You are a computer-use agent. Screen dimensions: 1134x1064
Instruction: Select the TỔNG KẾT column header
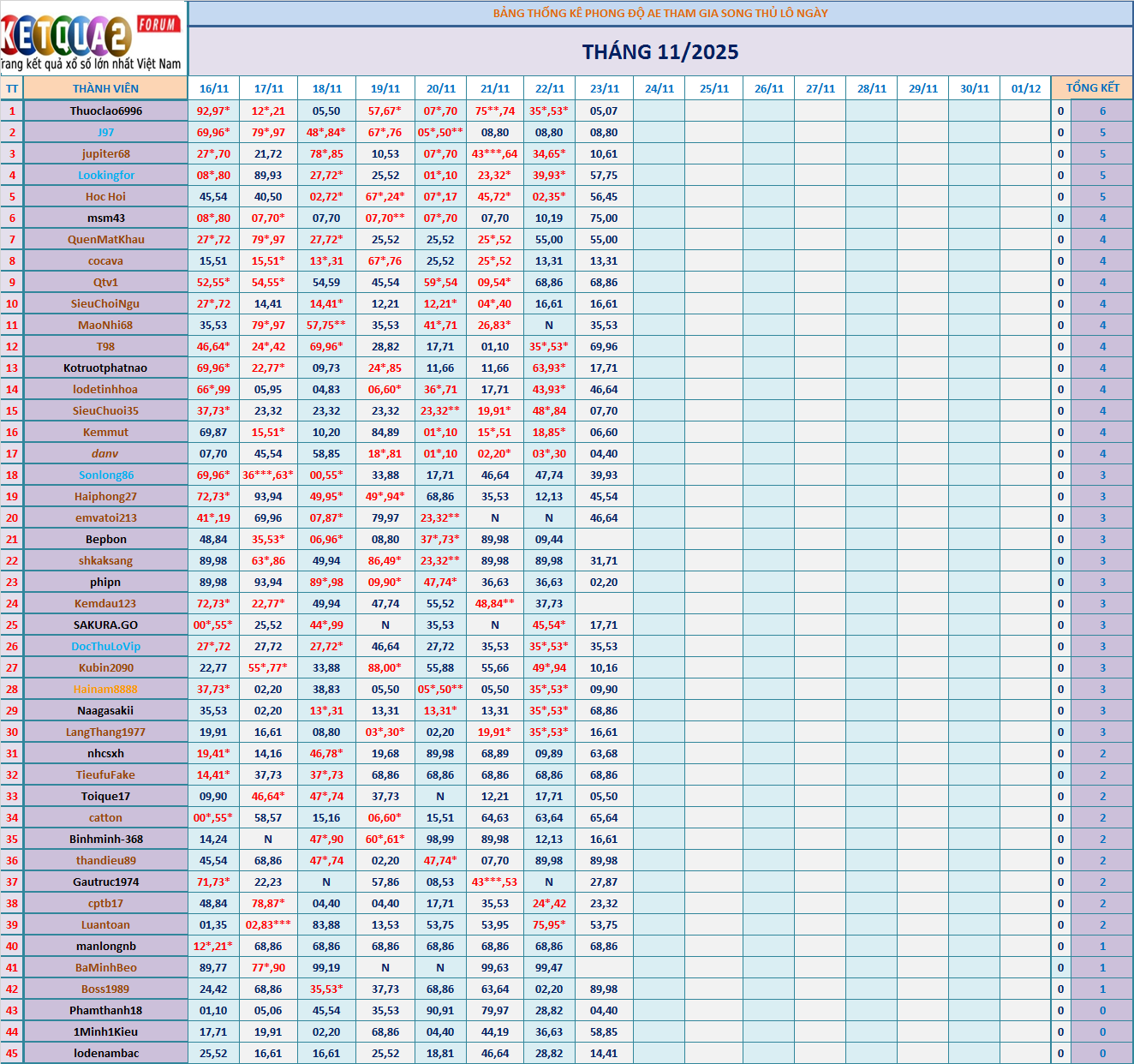[1092, 88]
